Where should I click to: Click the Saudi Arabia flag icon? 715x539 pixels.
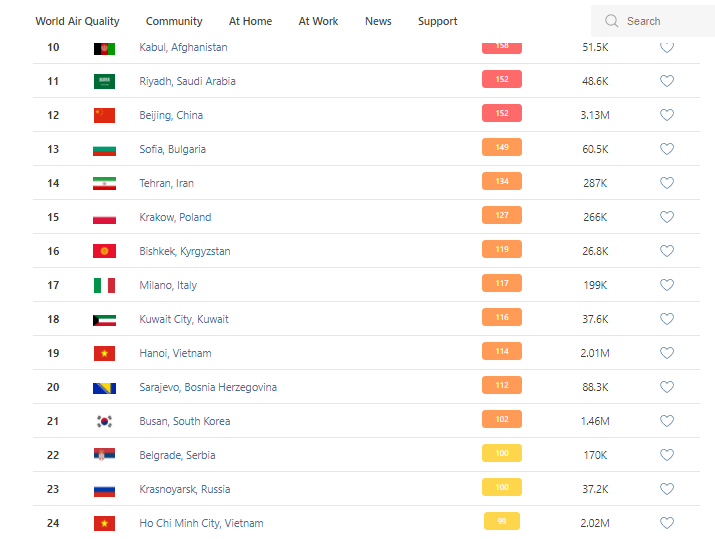tap(104, 81)
